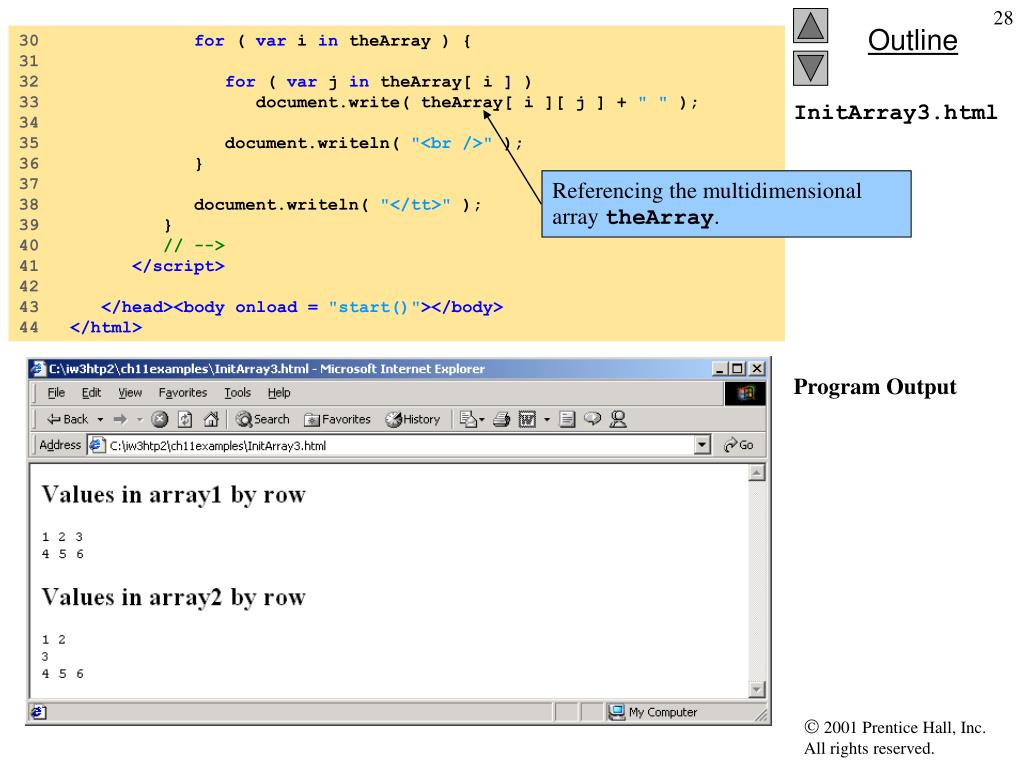Click the '</script>' code line
Image resolution: width=1024 pixels, height=768 pixels.
click(178, 266)
